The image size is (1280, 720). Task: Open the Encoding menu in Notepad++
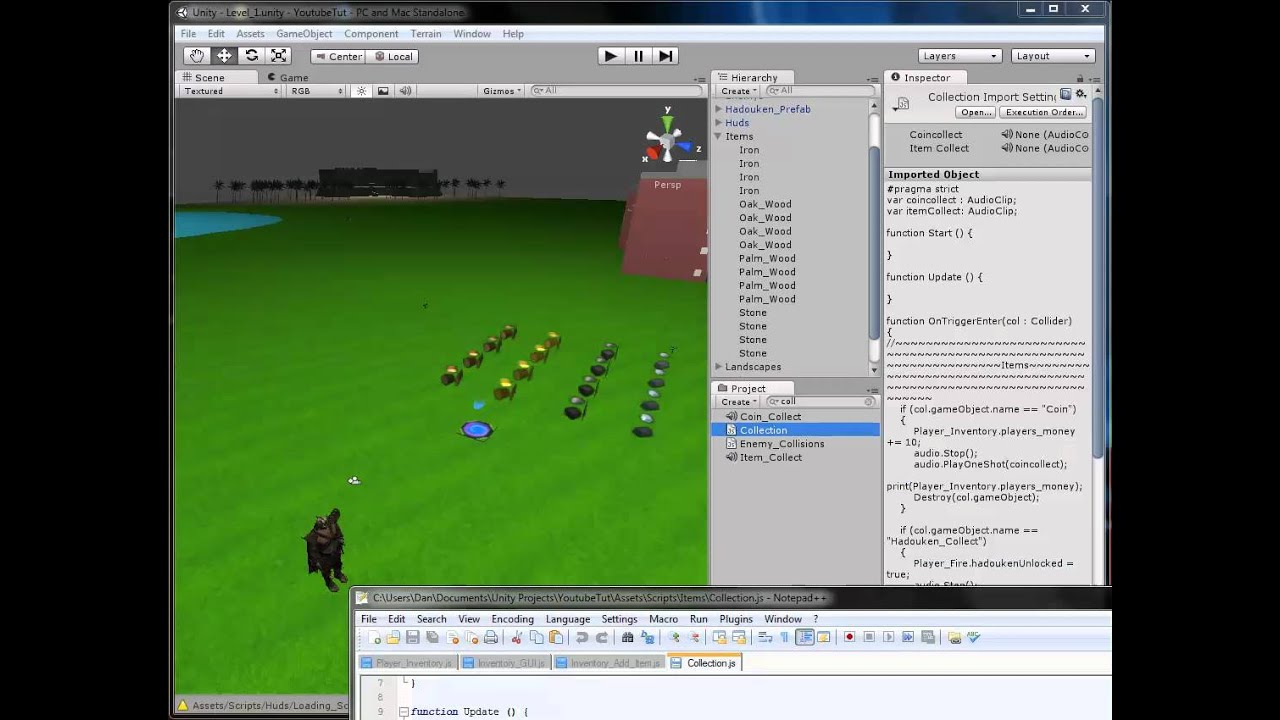(512, 619)
